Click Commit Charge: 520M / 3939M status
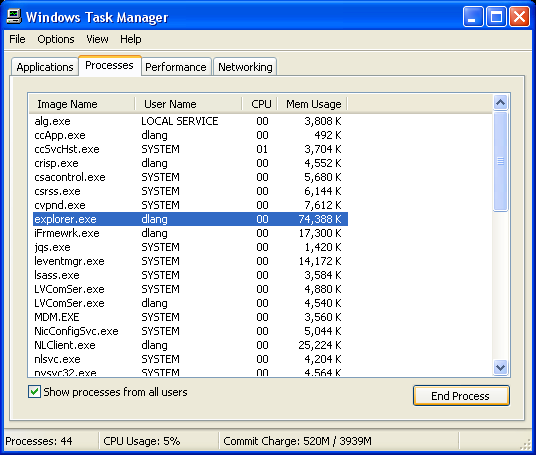Image resolution: width=536 pixels, height=455 pixels. click(x=297, y=441)
